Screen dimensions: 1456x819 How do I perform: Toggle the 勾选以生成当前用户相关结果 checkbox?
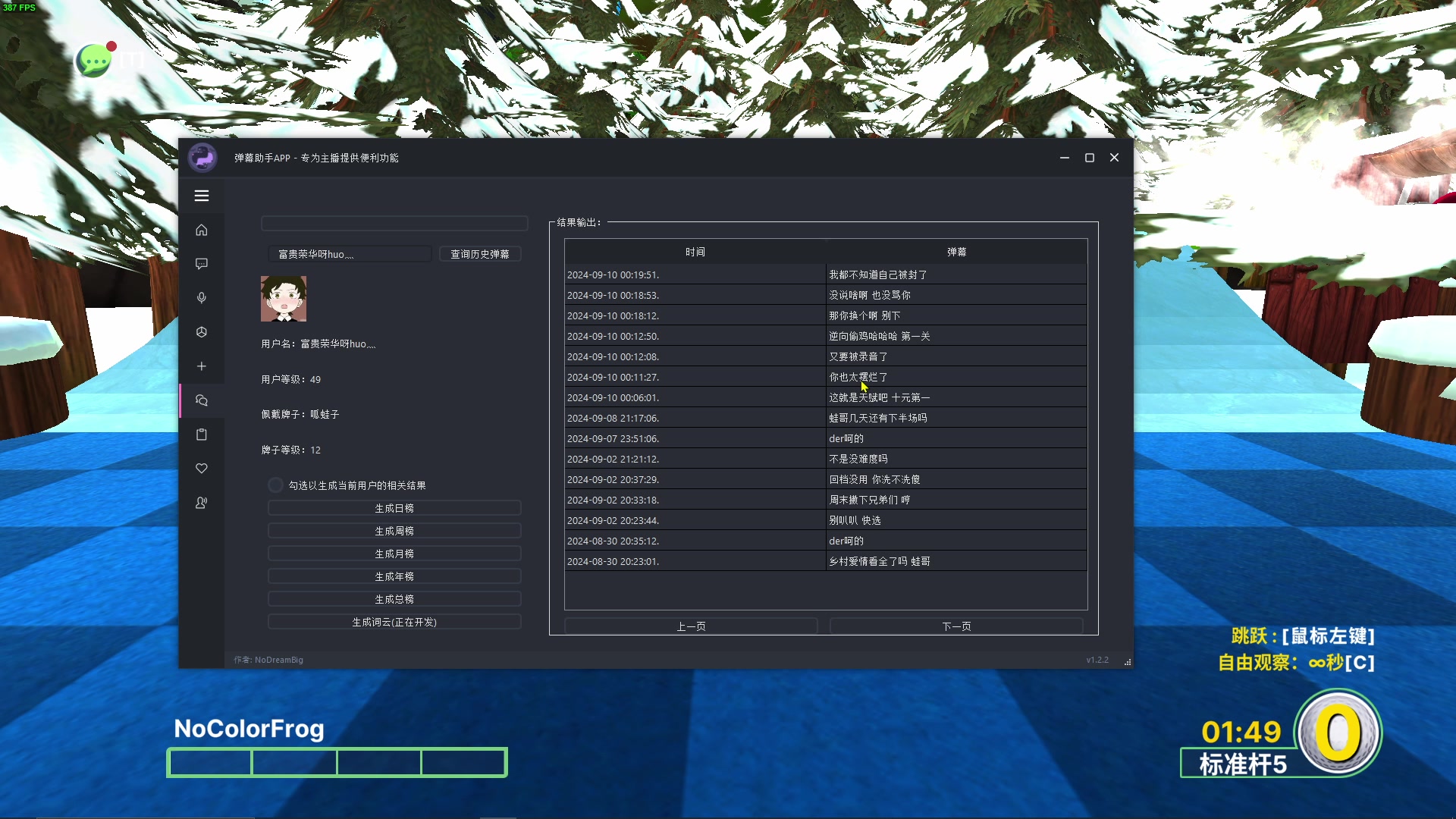coord(276,485)
